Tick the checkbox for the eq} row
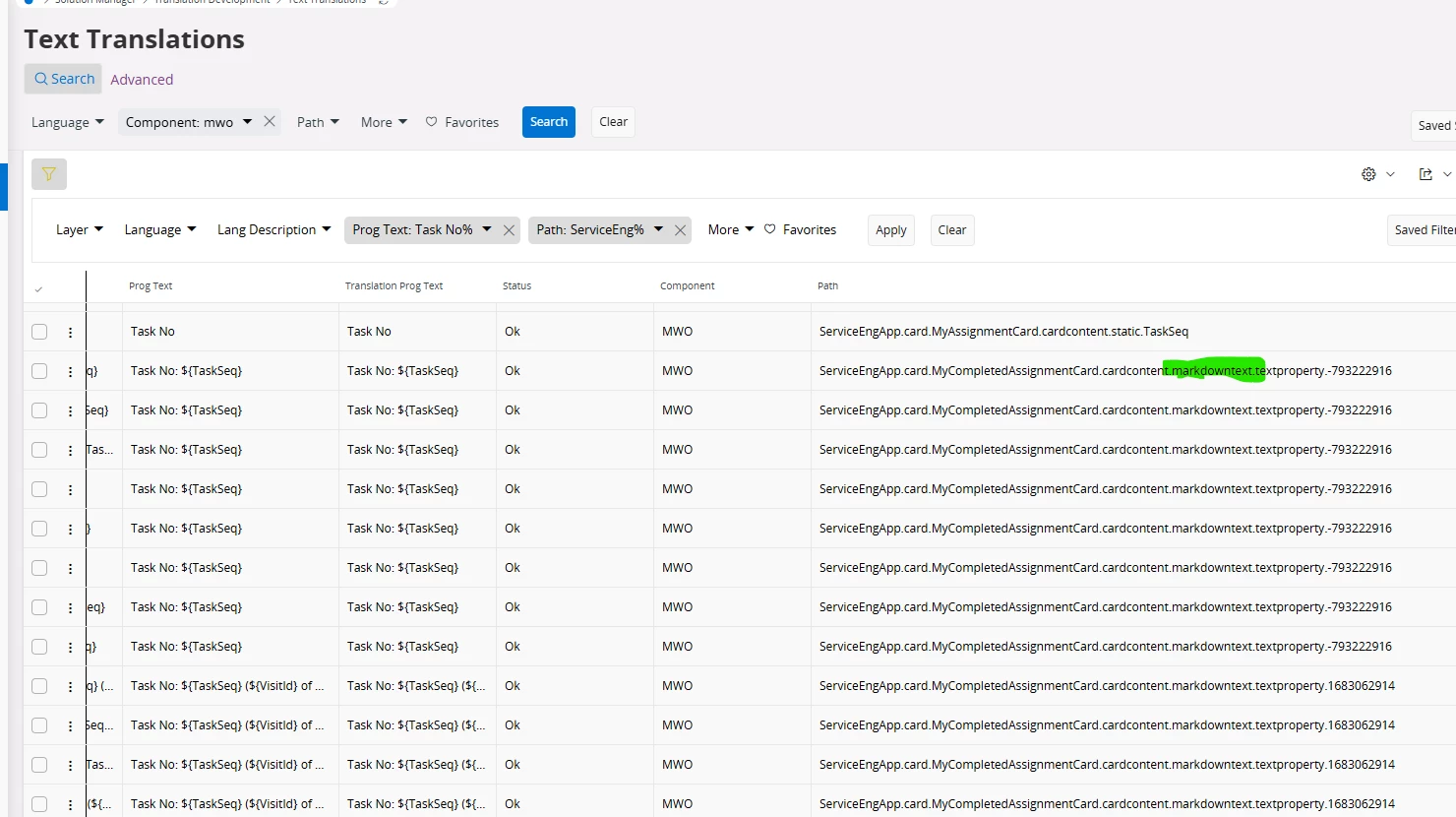The height and width of the screenshot is (817, 1456). [39, 607]
